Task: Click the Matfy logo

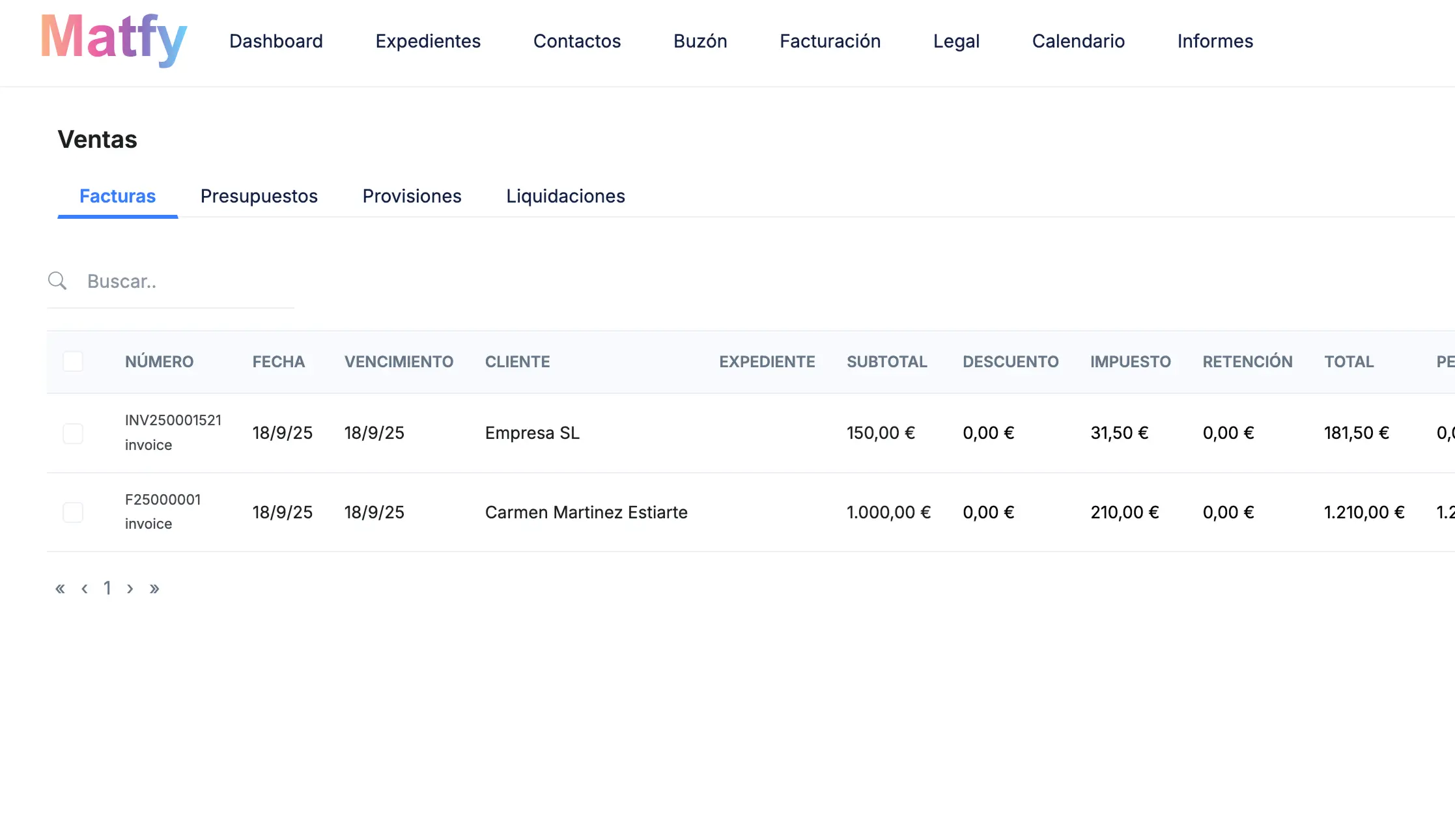Action: 113,40
